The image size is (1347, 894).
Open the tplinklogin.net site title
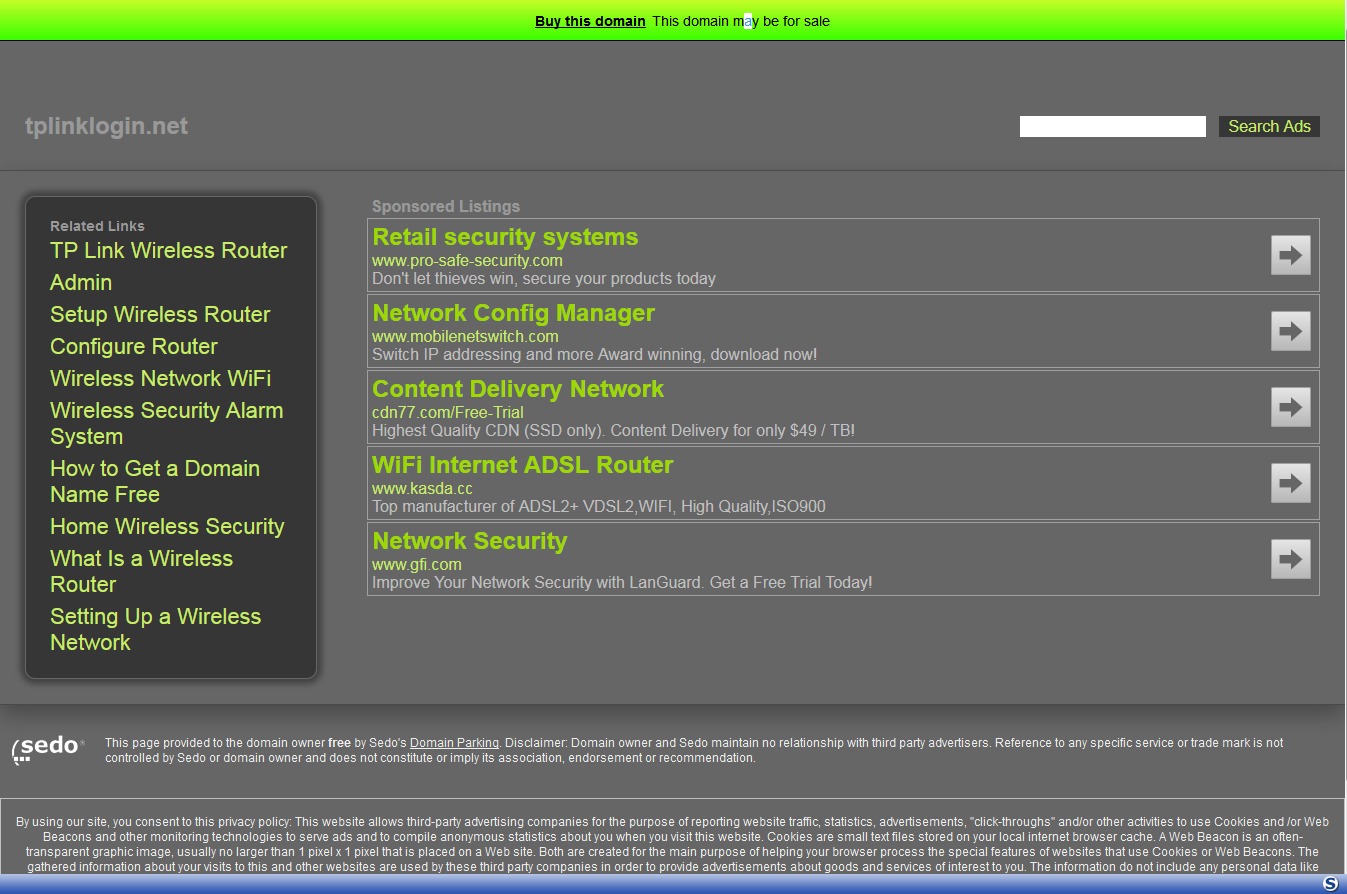pyautogui.click(x=106, y=126)
